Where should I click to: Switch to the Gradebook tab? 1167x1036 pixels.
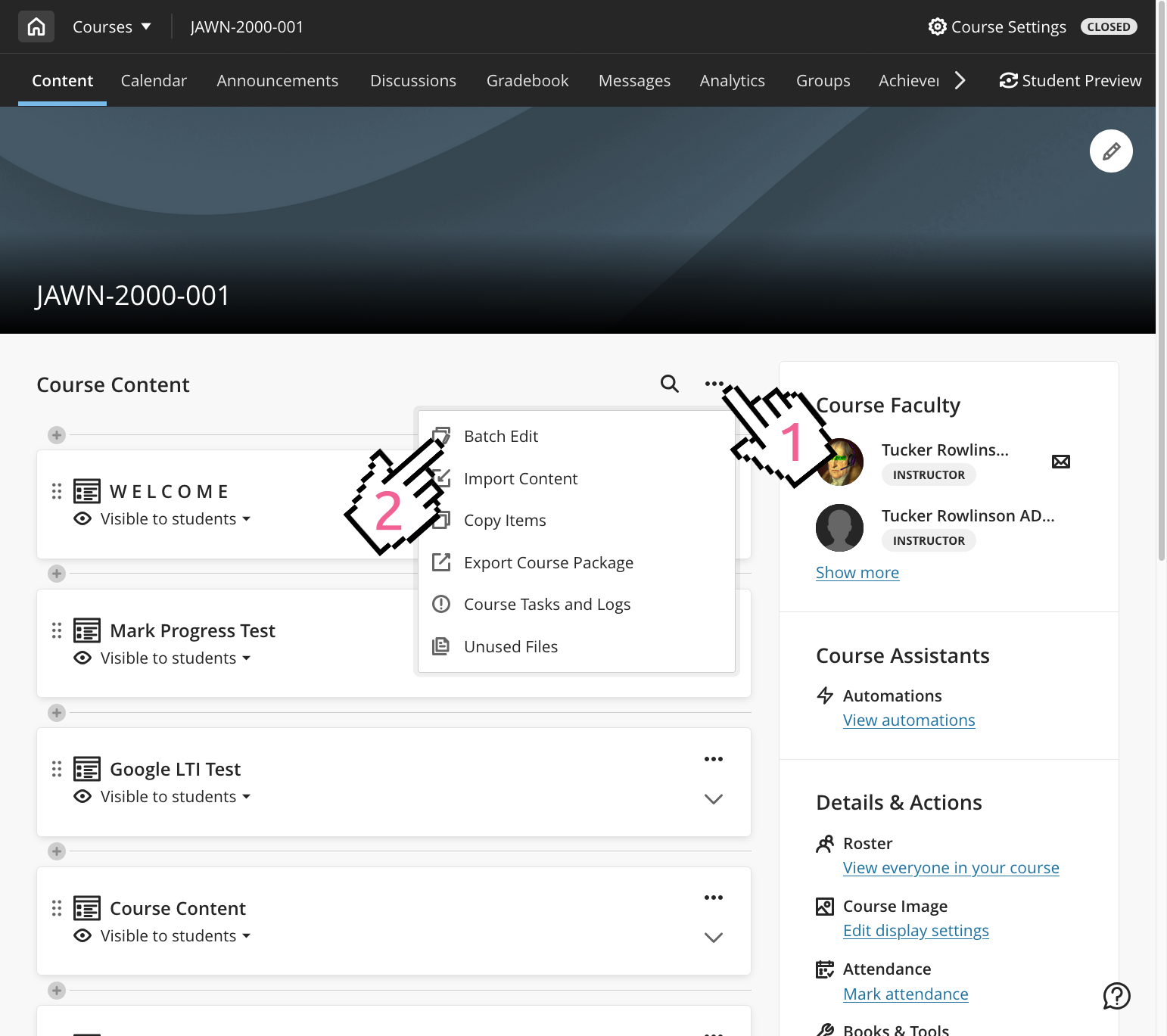pyautogui.click(x=527, y=80)
